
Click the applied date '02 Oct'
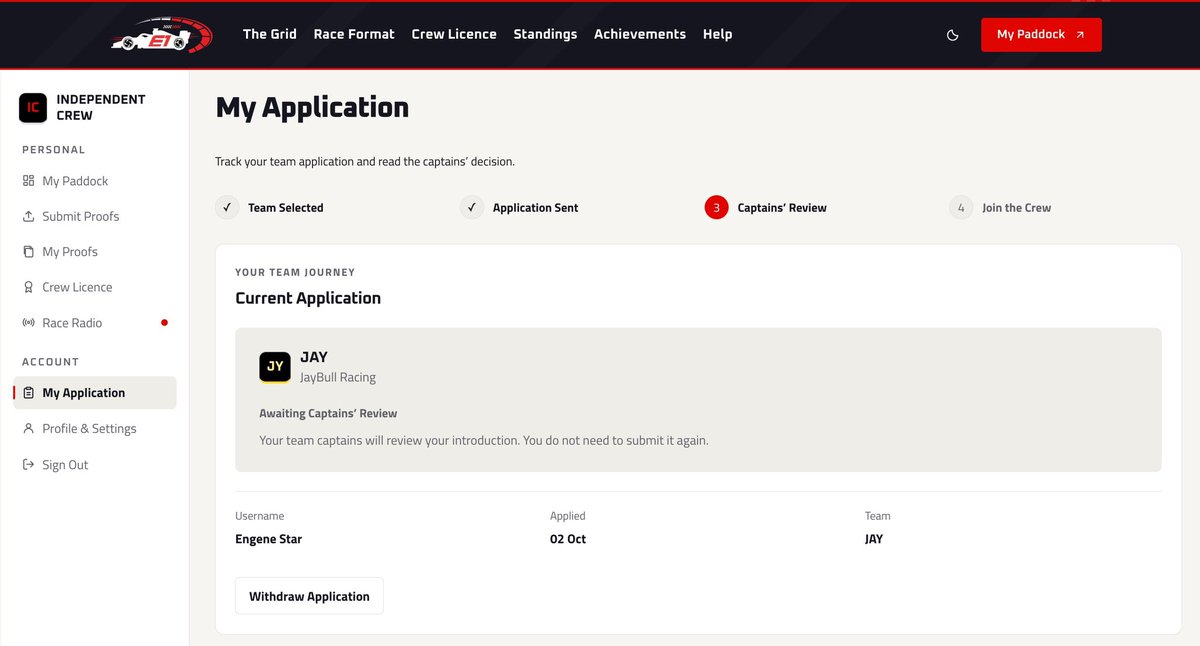tap(568, 539)
